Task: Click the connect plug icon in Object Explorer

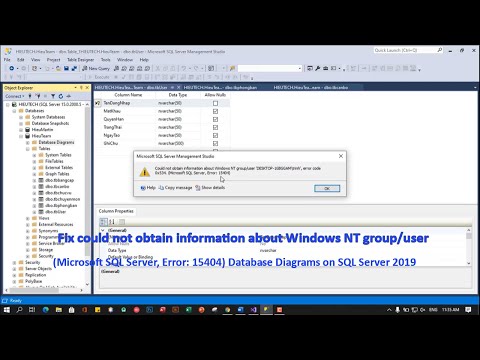Action: point(30,96)
